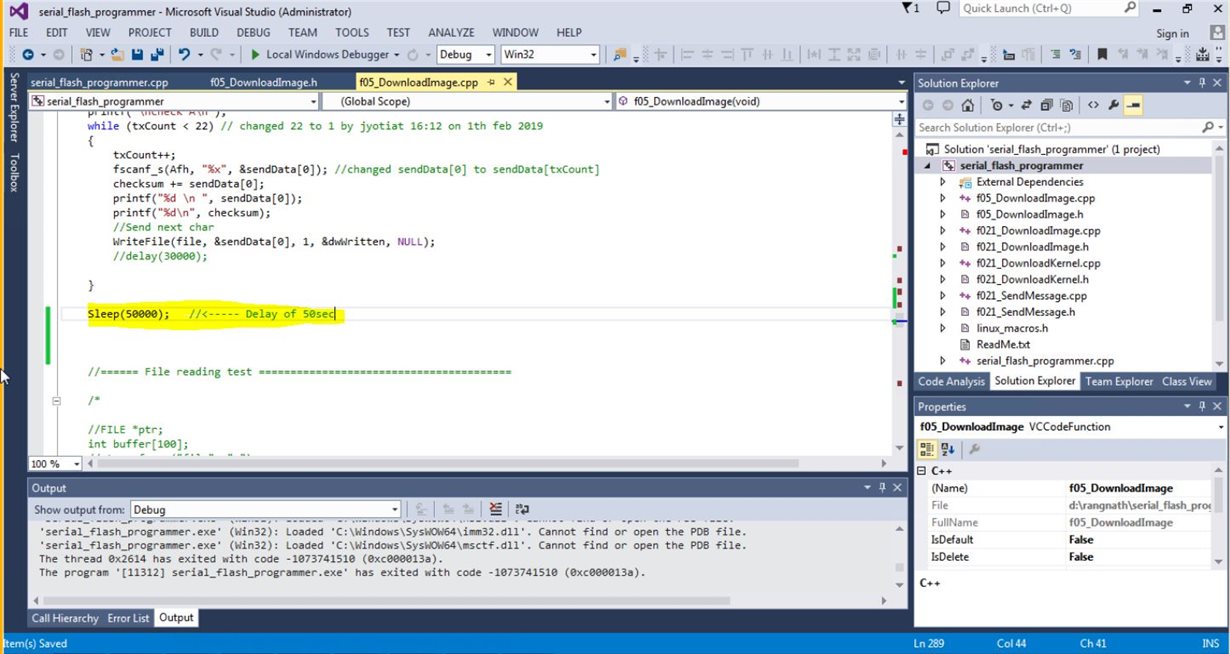Image resolution: width=1230 pixels, height=654 pixels.
Task: Open the Win32 platform dropdown
Action: [x=550, y=55]
